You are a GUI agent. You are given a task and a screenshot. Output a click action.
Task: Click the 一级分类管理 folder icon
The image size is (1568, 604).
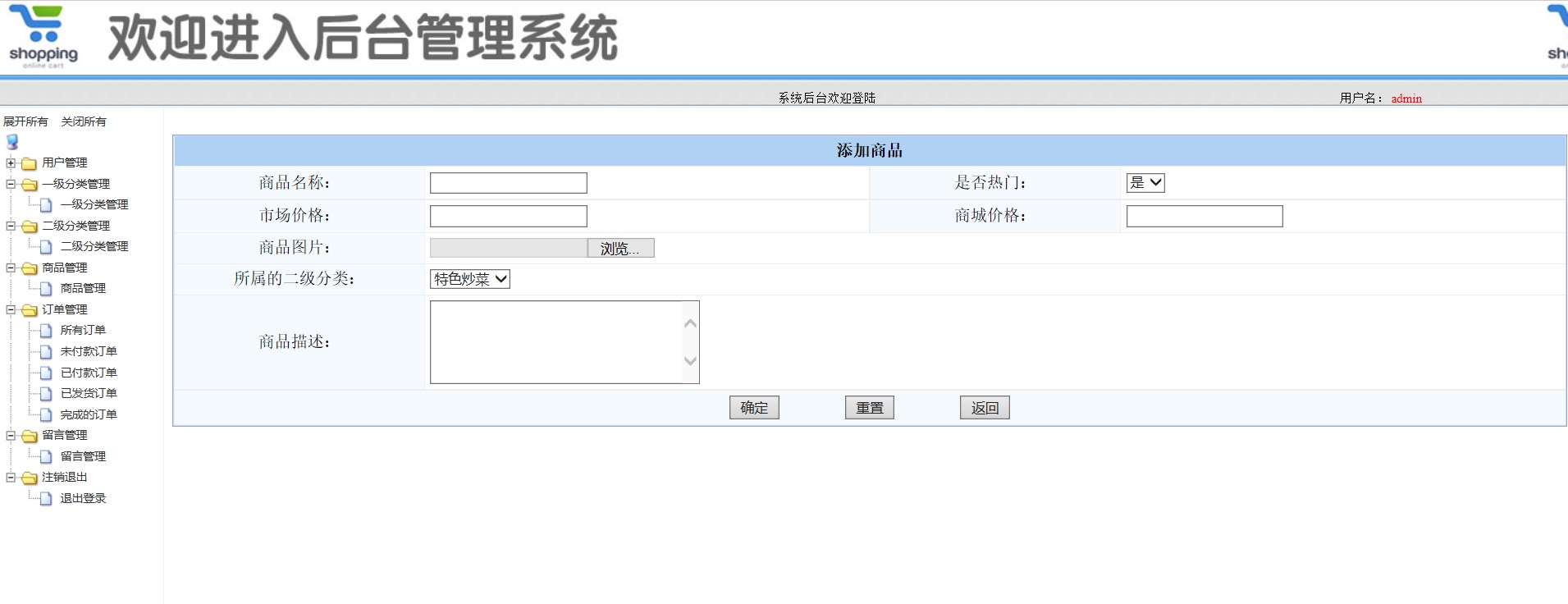pyautogui.click(x=30, y=185)
